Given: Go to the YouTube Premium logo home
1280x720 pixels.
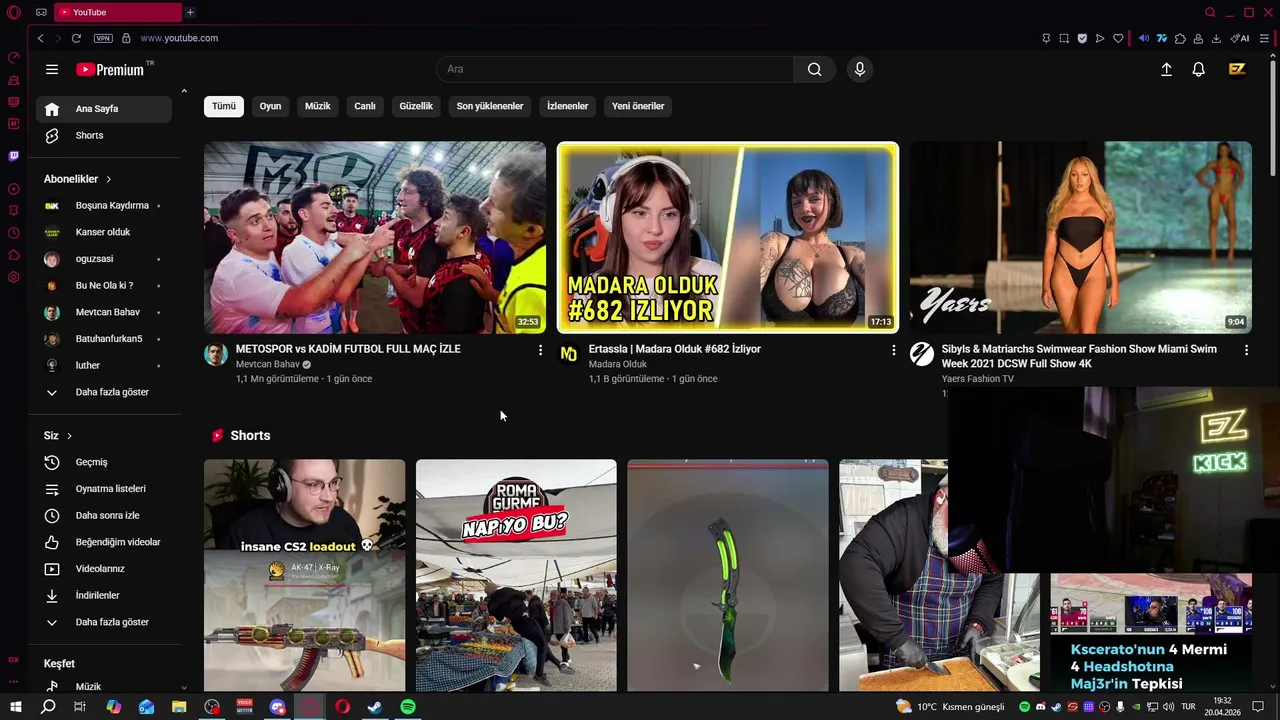Looking at the screenshot, I should (110, 69).
